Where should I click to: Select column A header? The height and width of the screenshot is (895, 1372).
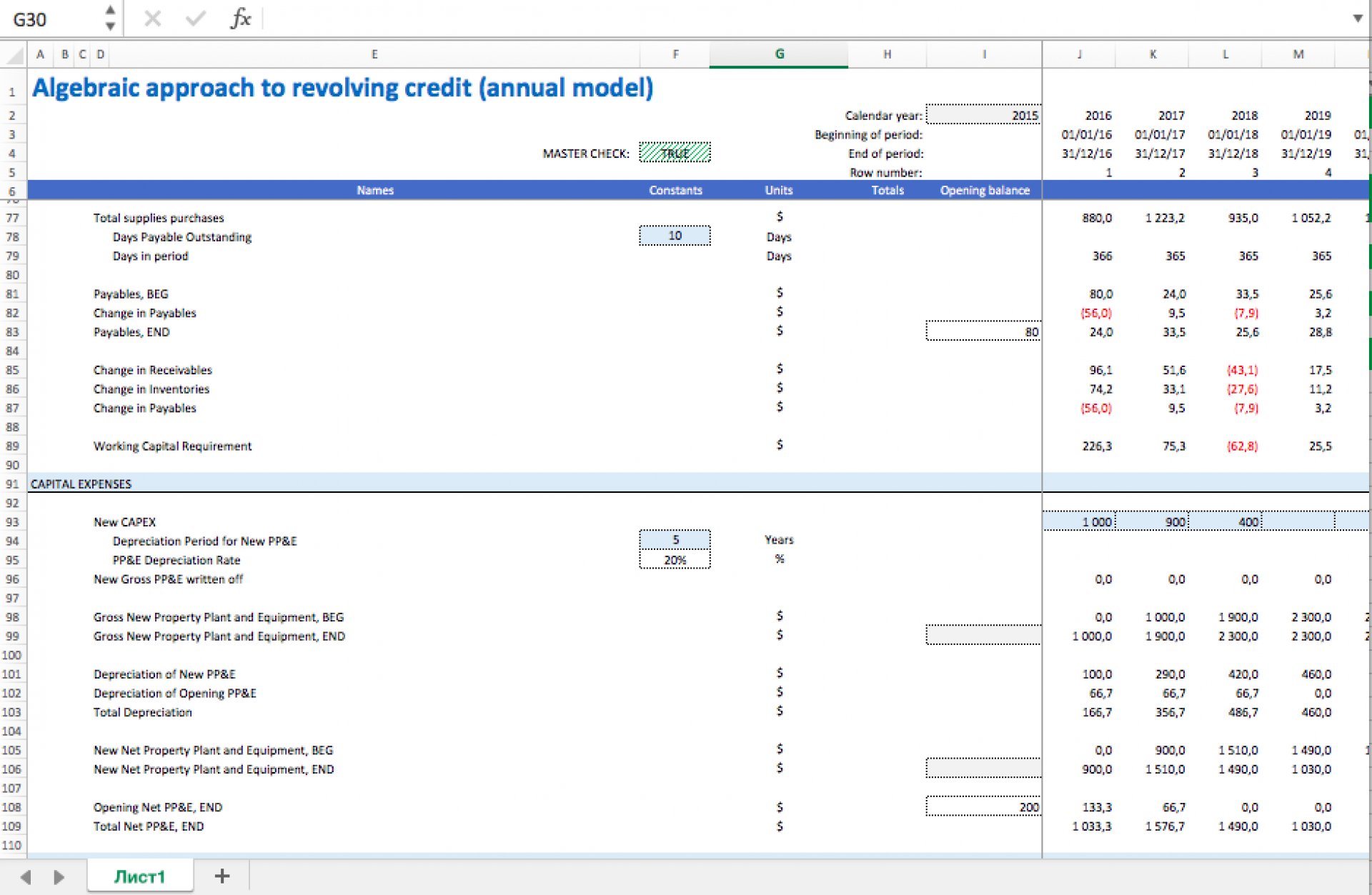coord(40,54)
